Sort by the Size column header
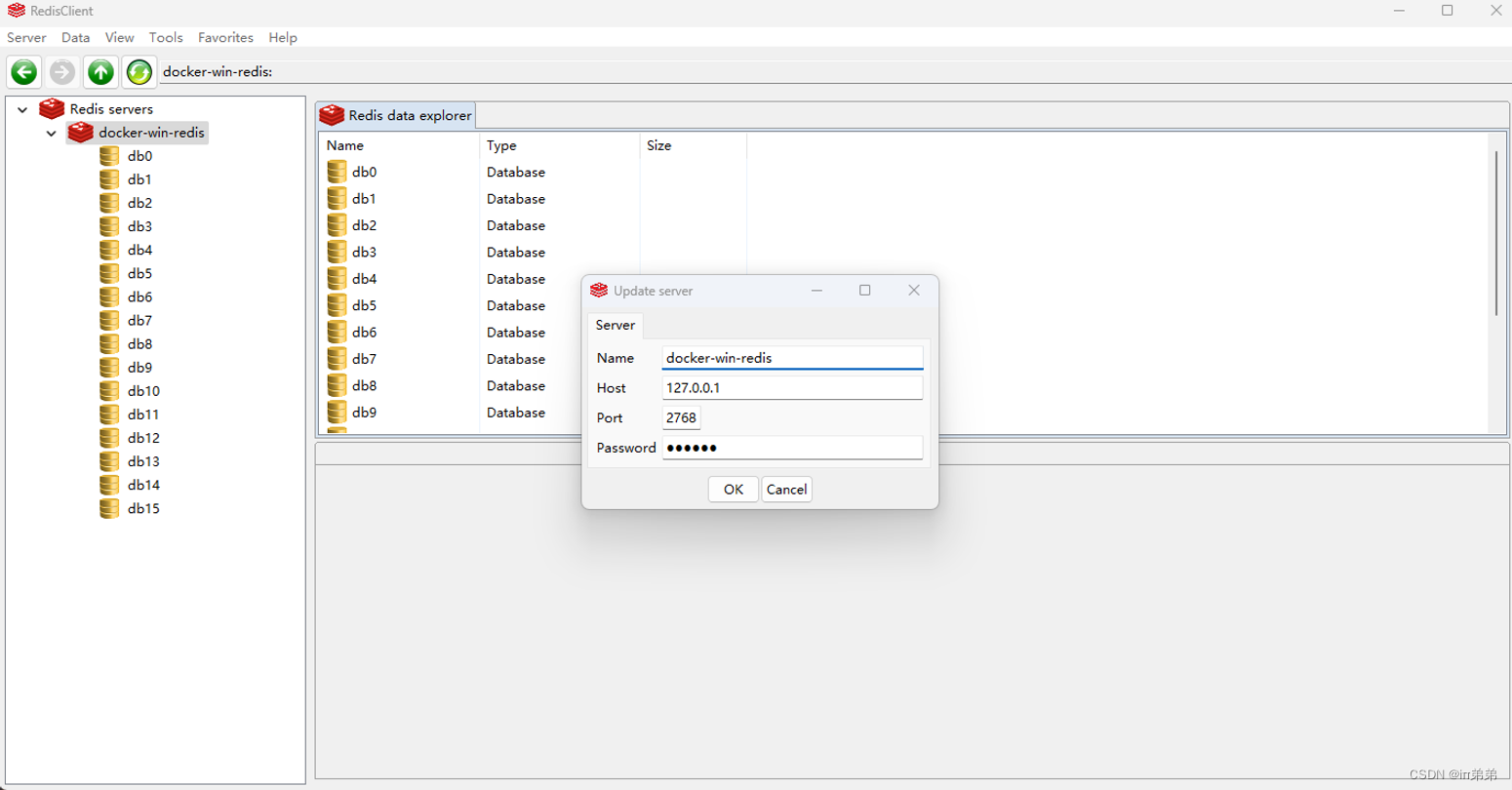This screenshot has height=790, width=1512. tap(693, 145)
